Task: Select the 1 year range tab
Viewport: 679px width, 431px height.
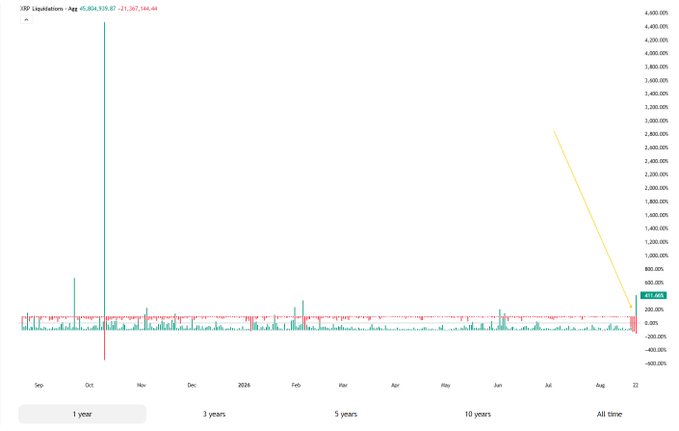Action: [x=82, y=414]
